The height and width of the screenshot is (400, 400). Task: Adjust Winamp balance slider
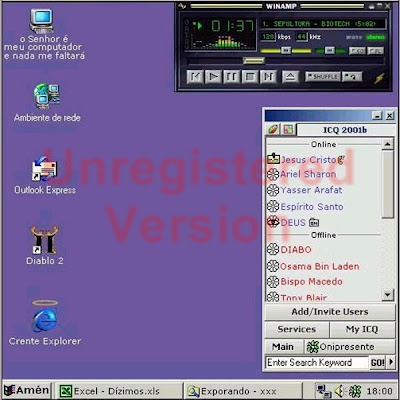pyautogui.click(x=330, y=50)
